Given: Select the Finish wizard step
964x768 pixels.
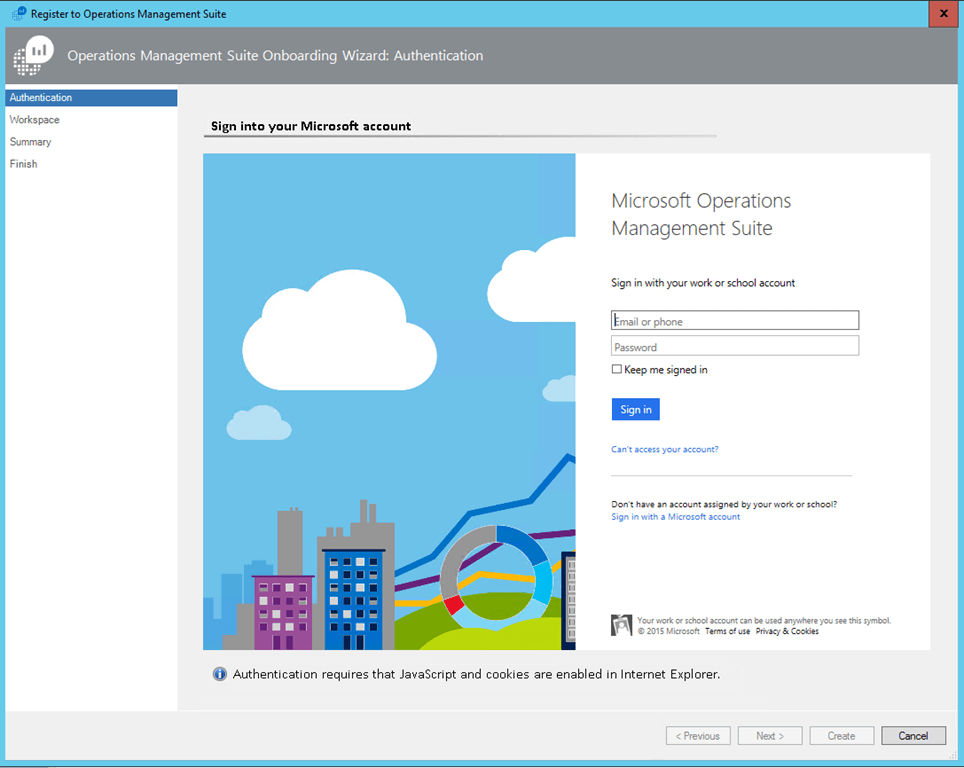Looking at the screenshot, I should (23, 164).
